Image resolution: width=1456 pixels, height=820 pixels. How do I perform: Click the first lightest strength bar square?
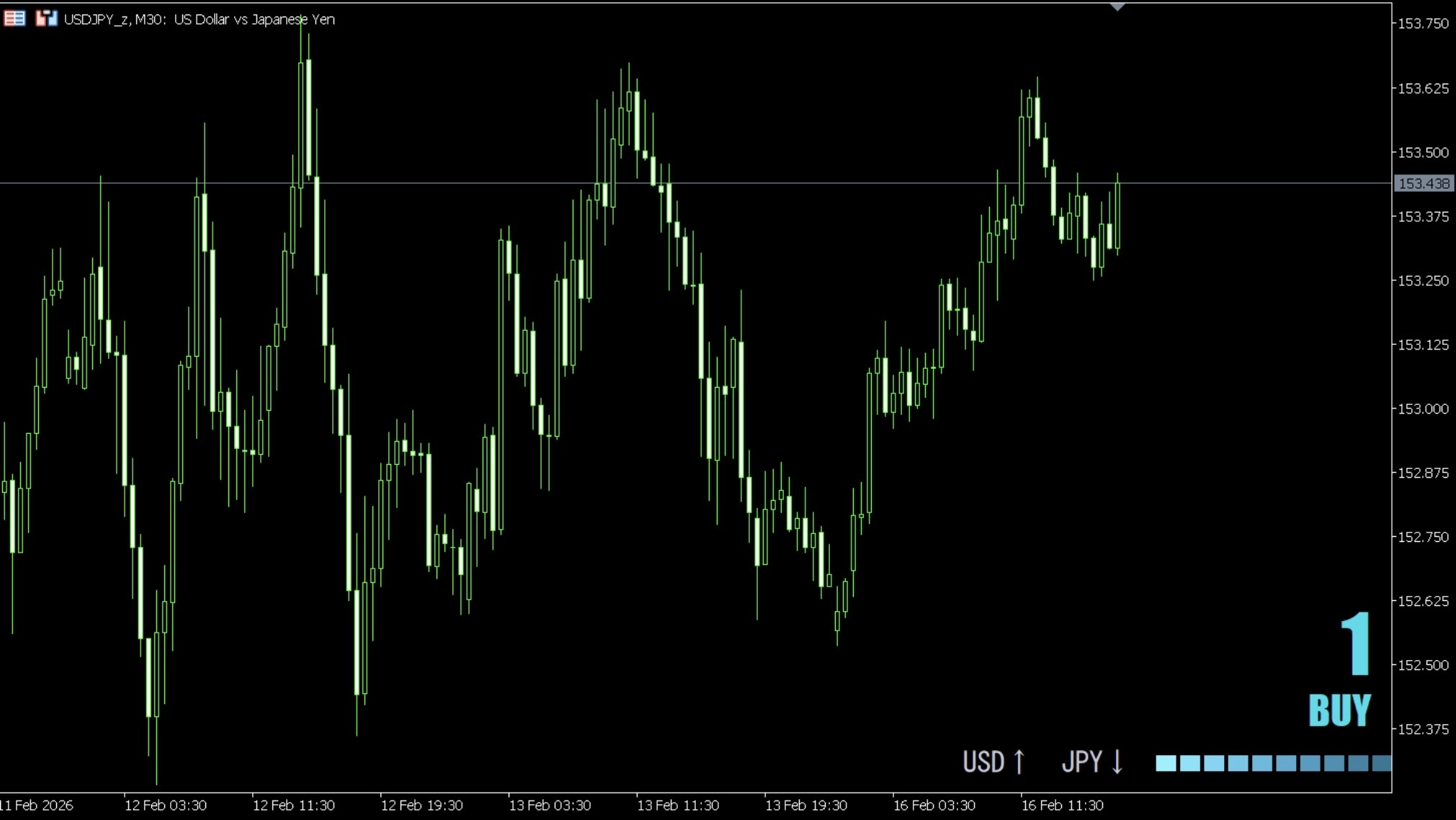coord(1165,763)
